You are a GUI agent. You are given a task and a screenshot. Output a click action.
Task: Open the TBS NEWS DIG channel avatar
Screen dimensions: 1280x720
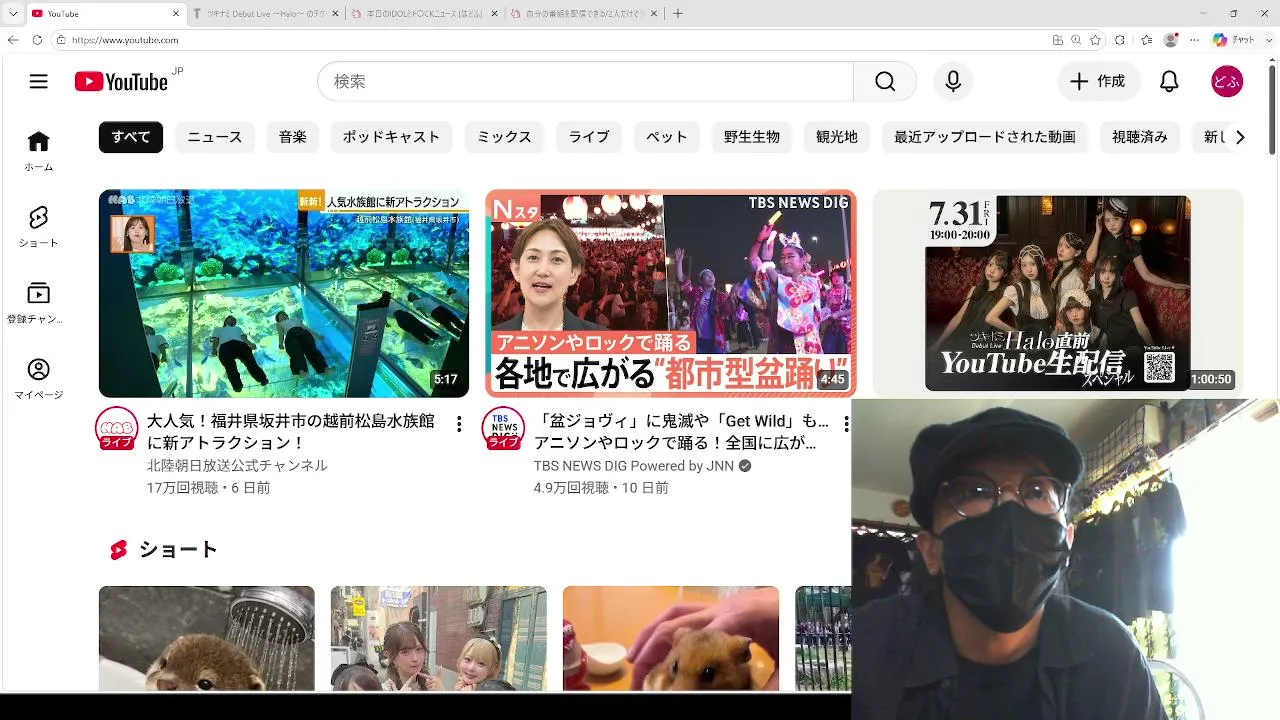click(503, 428)
